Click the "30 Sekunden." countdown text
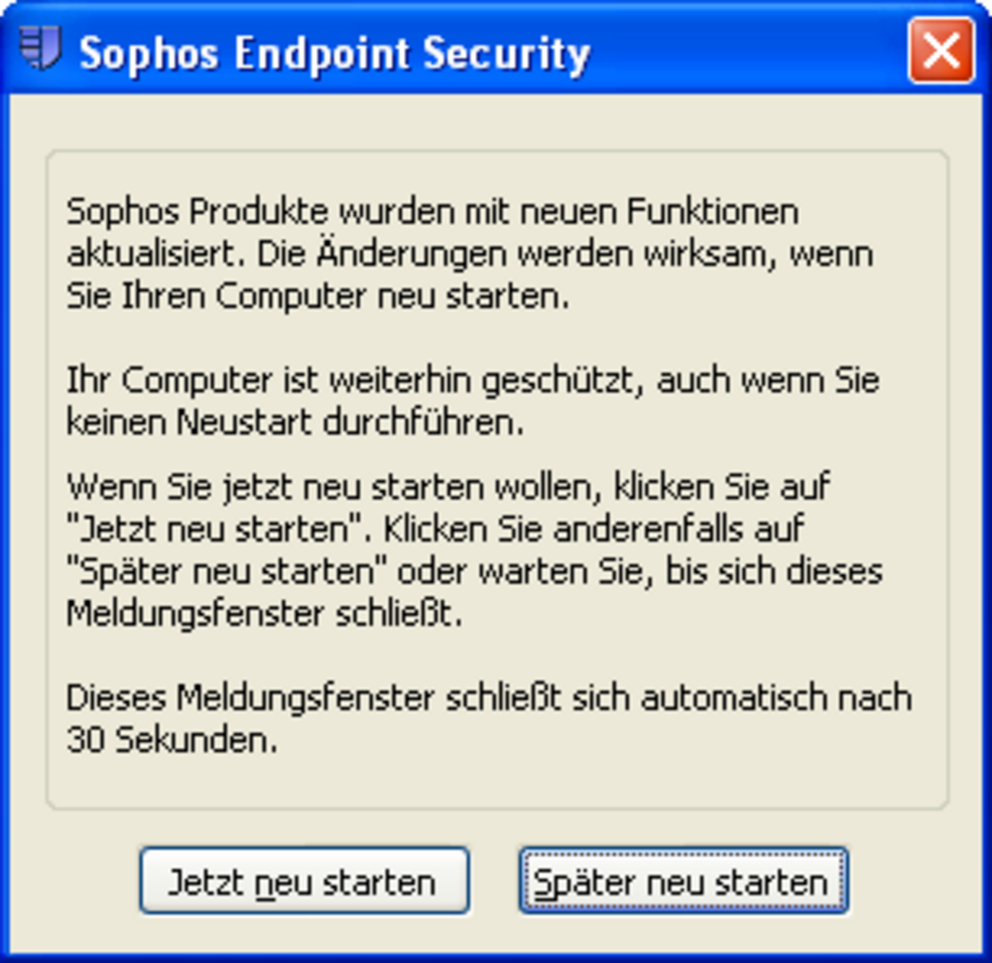 (x=172, y=740)
